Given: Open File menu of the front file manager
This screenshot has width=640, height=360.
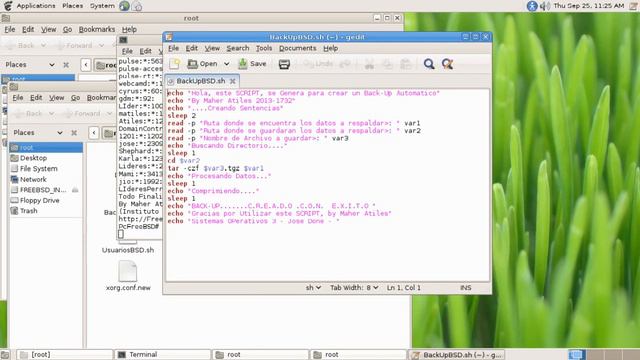Looking at the screenshot, I should [x=18, y=98].
